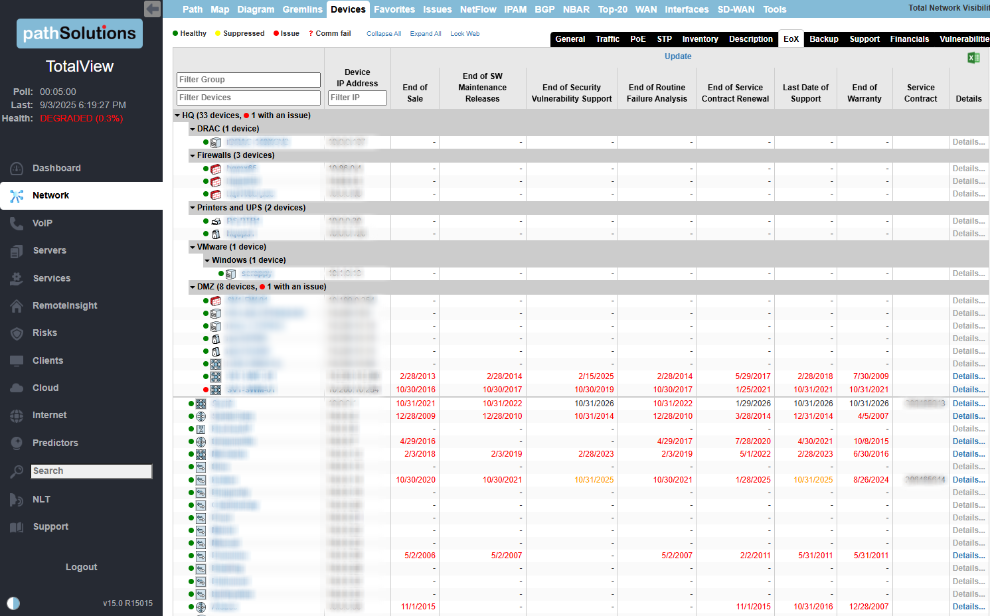Open the Map tab

coord(220,9)
